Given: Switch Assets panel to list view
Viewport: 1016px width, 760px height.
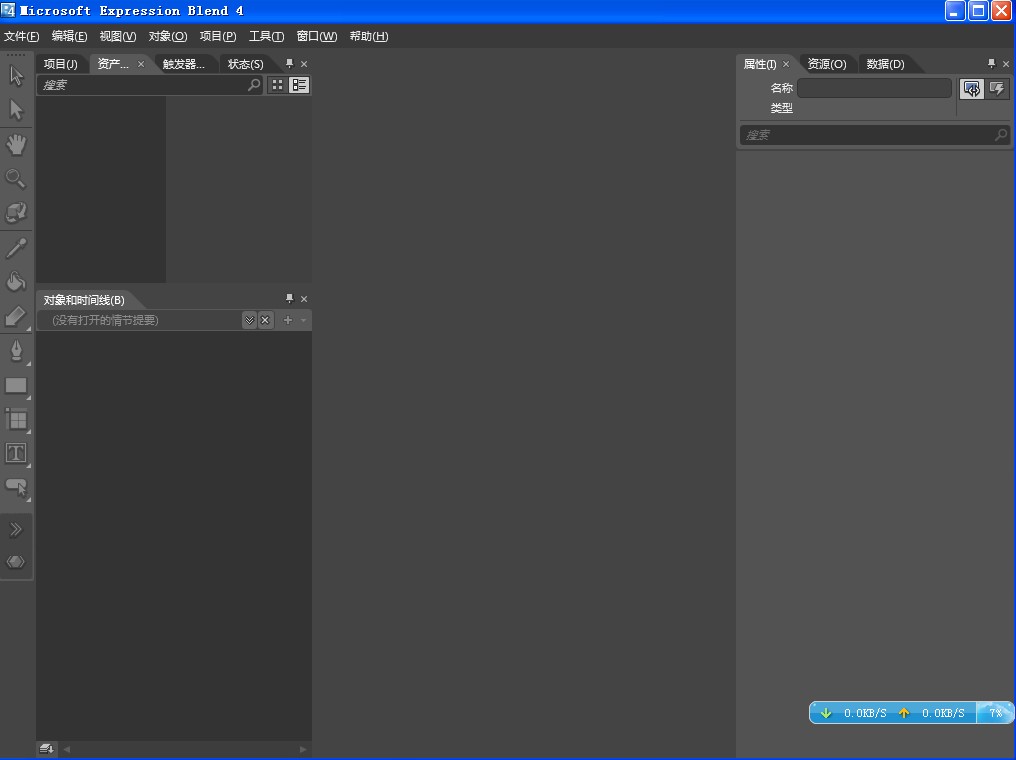Looking at the screenshot, I should point(299,85).
